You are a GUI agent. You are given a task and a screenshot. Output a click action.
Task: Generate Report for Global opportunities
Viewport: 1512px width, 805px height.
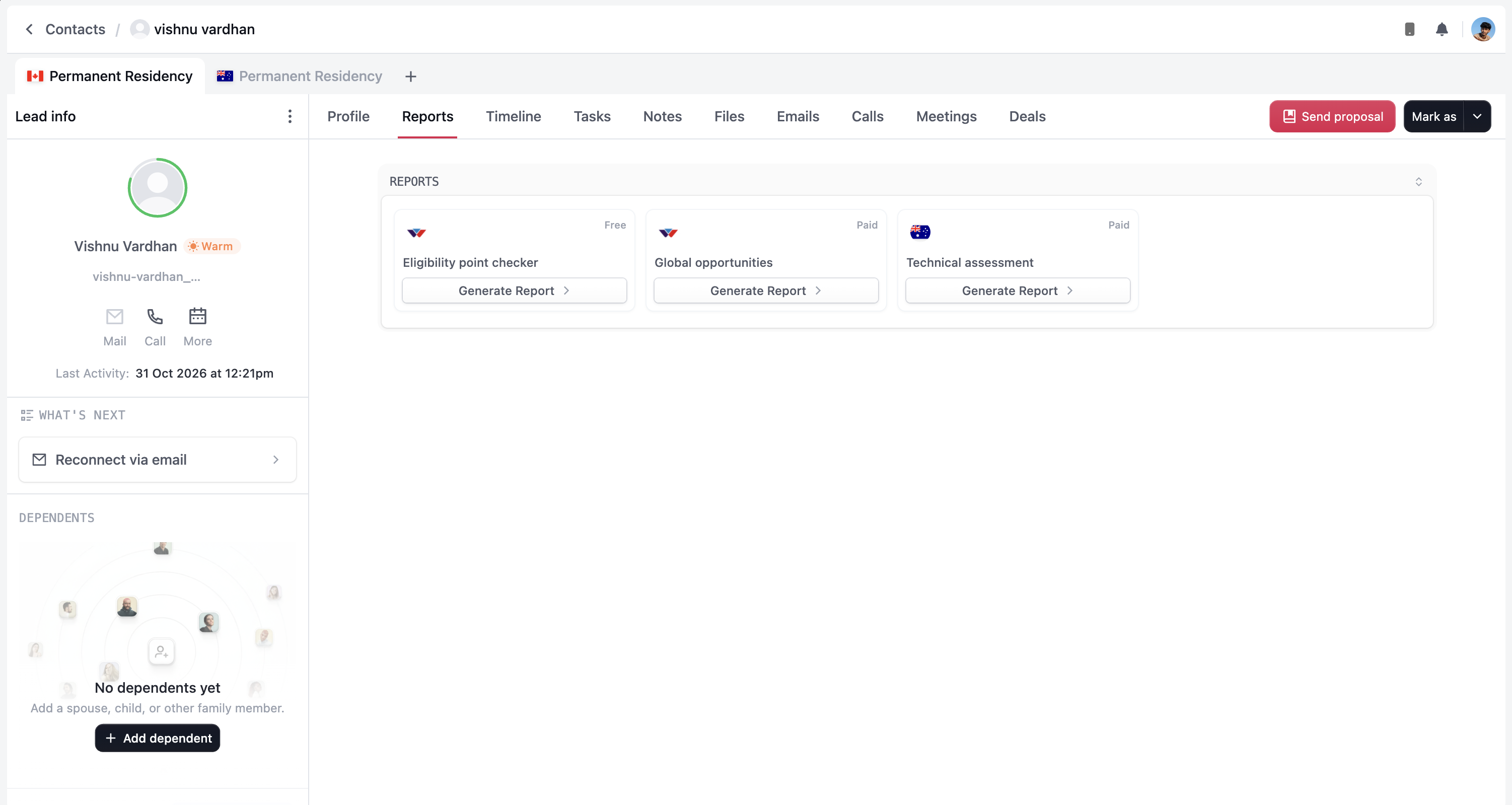click(766, 290)
